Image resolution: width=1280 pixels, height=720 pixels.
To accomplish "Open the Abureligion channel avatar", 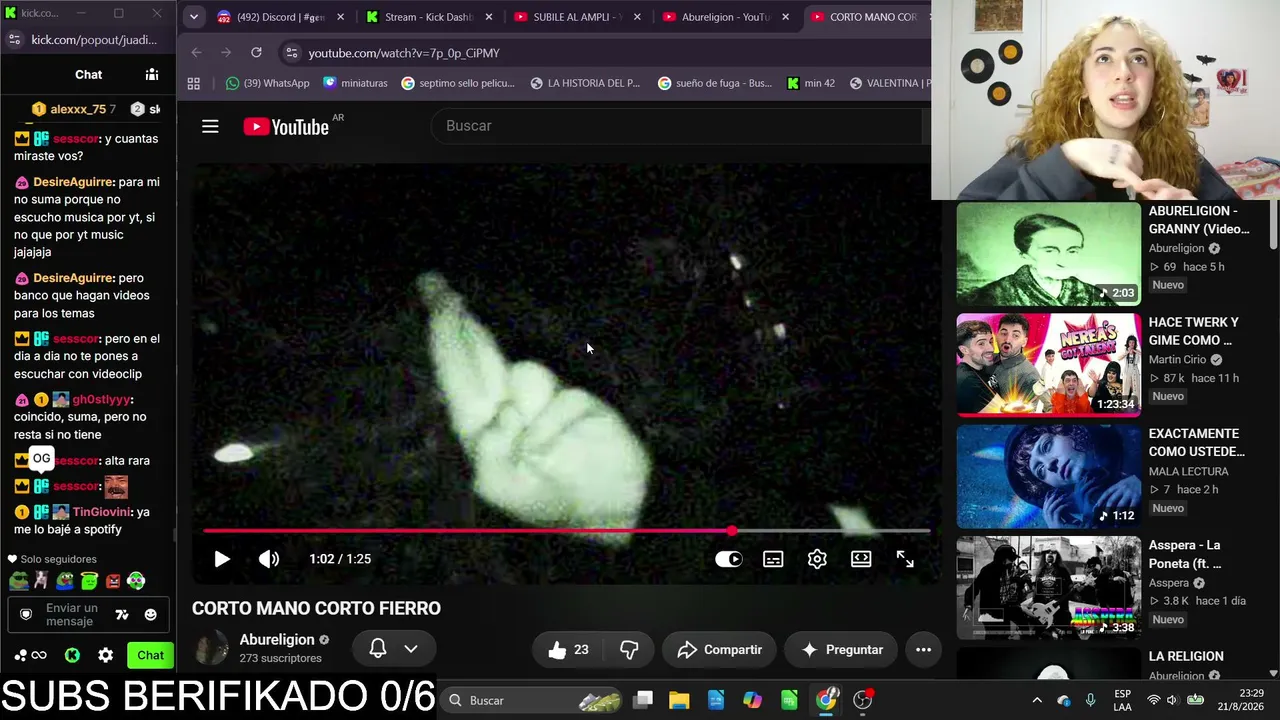I will coord(211,649).
